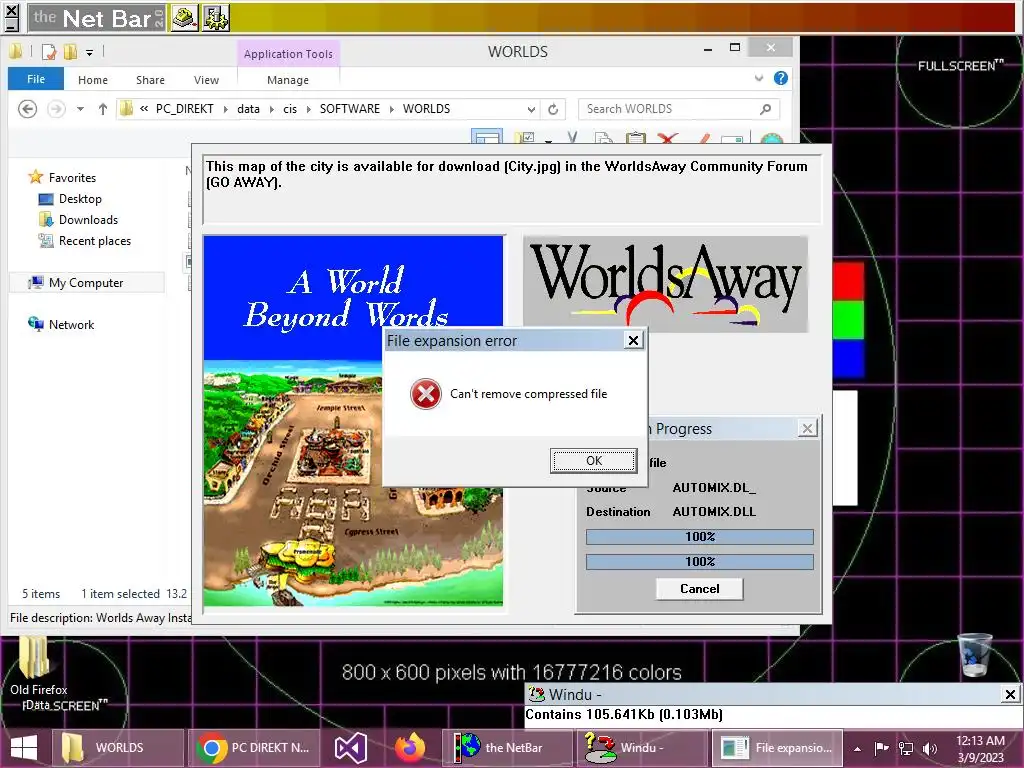
Task: Switch to the Share ribbon tab
Action: click(x=150, y=80)
